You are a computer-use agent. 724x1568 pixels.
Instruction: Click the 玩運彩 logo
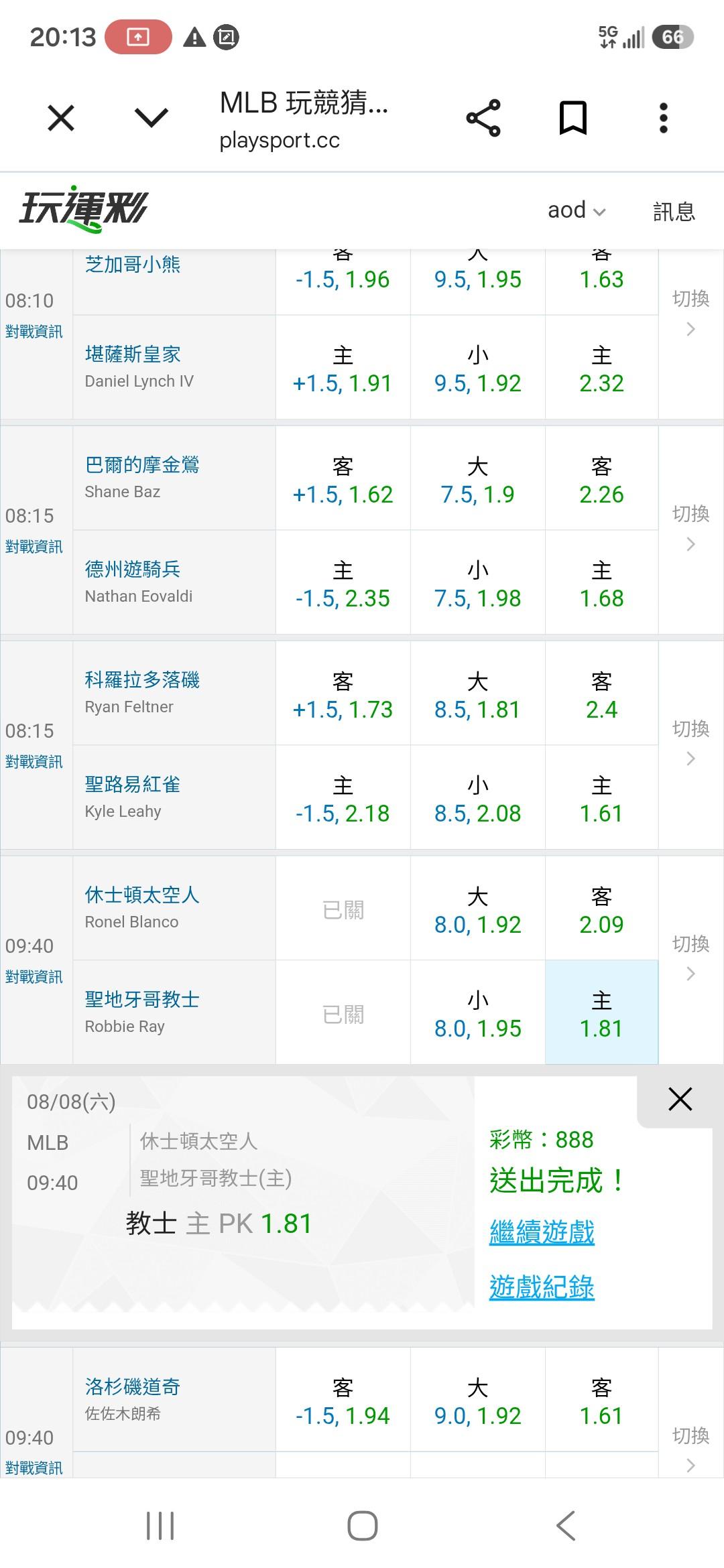click(84, 208)
